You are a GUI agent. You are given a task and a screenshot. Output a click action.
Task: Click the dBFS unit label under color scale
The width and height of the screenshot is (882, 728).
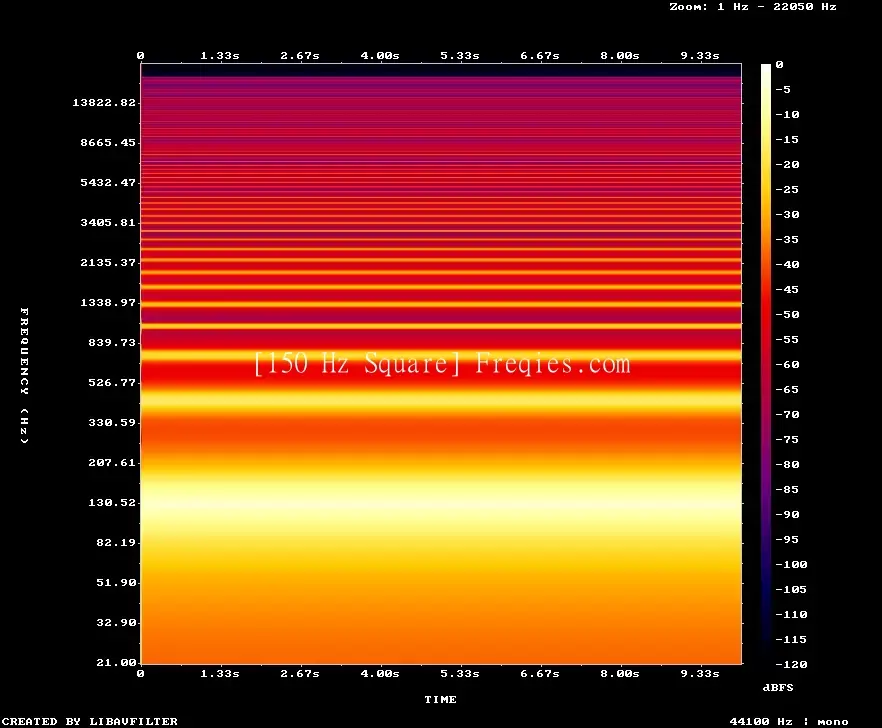pyautogui.click(x=778, y=687)
